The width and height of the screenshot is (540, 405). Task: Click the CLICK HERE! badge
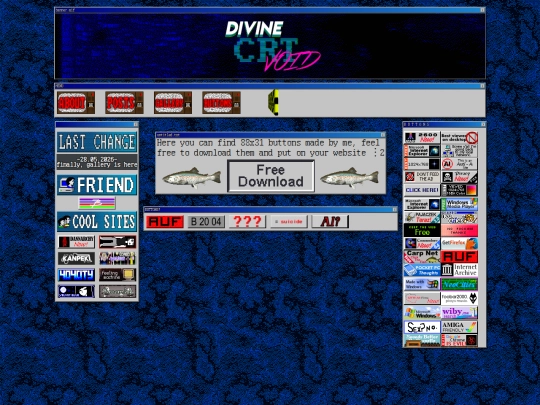point(422,190)
